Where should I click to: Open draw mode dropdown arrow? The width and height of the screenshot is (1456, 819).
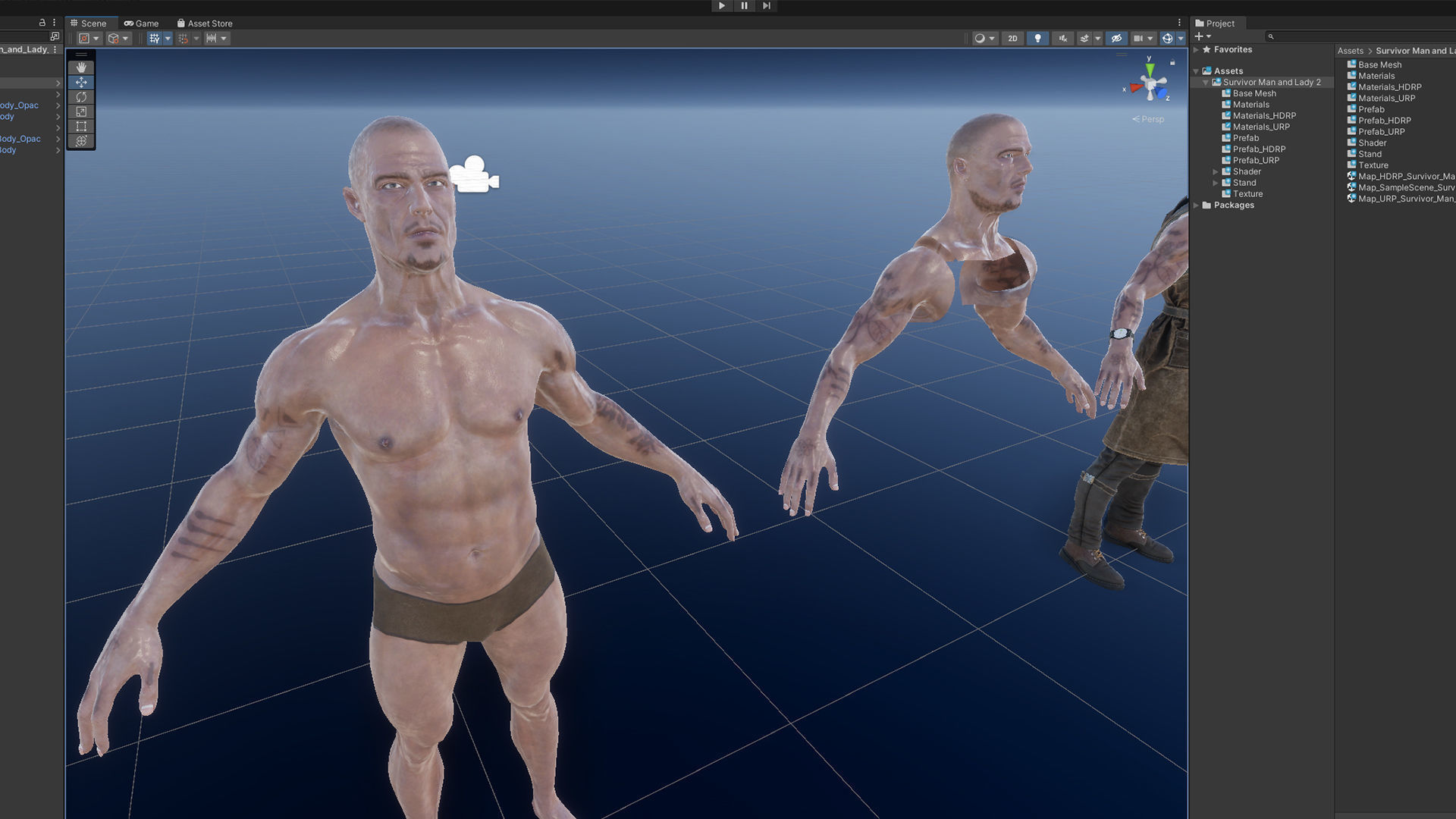[x=992, y=39]
